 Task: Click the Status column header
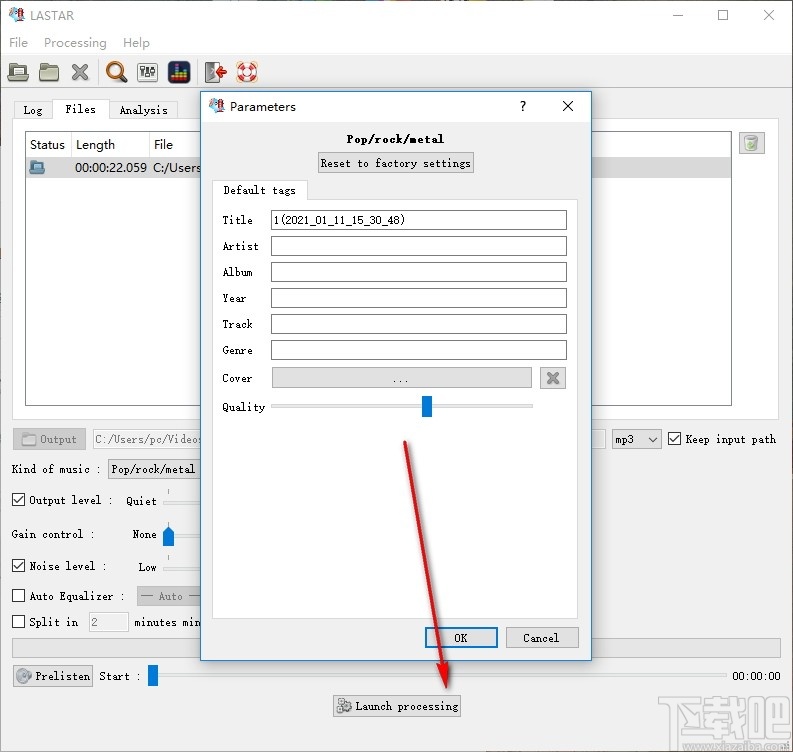[x=48, y=145]
